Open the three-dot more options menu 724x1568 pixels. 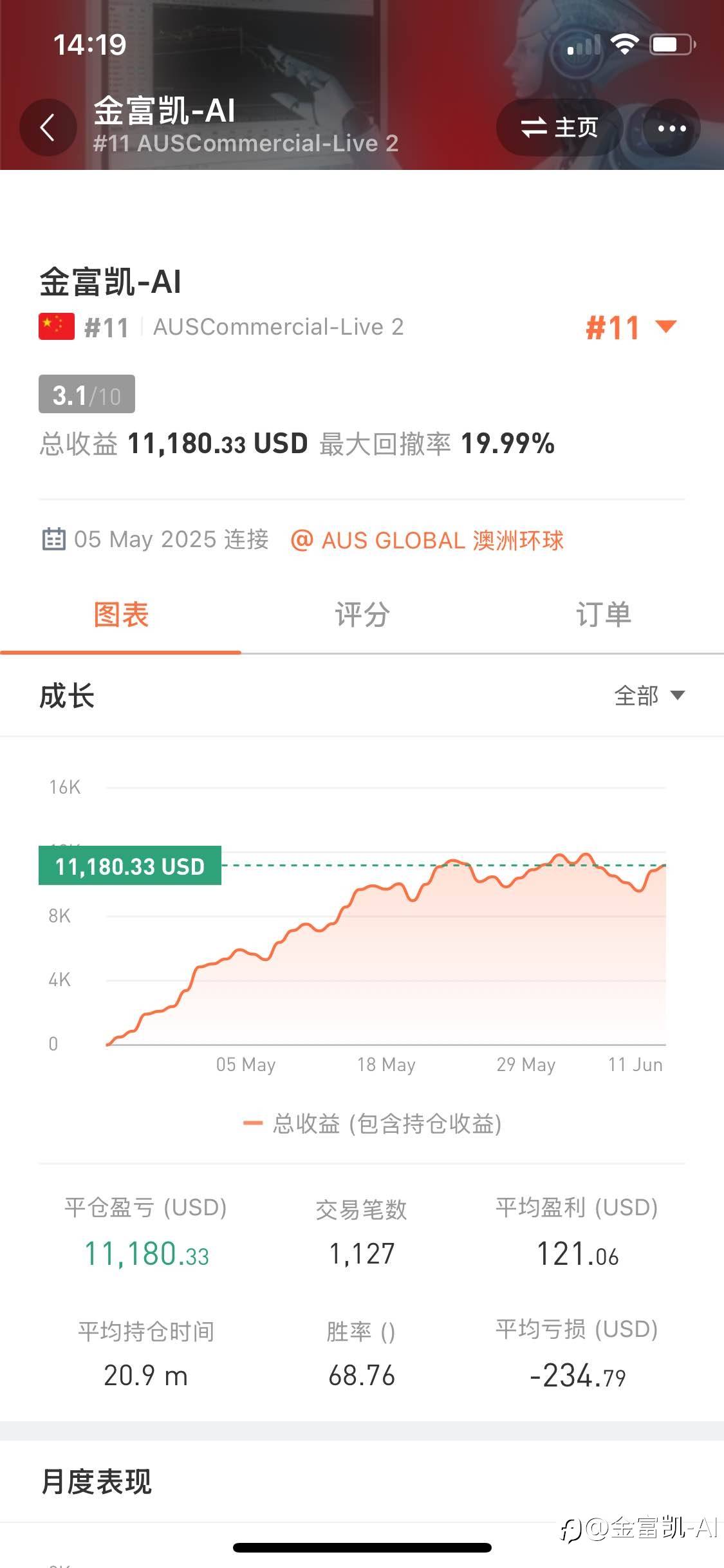[x=671, y=127]
